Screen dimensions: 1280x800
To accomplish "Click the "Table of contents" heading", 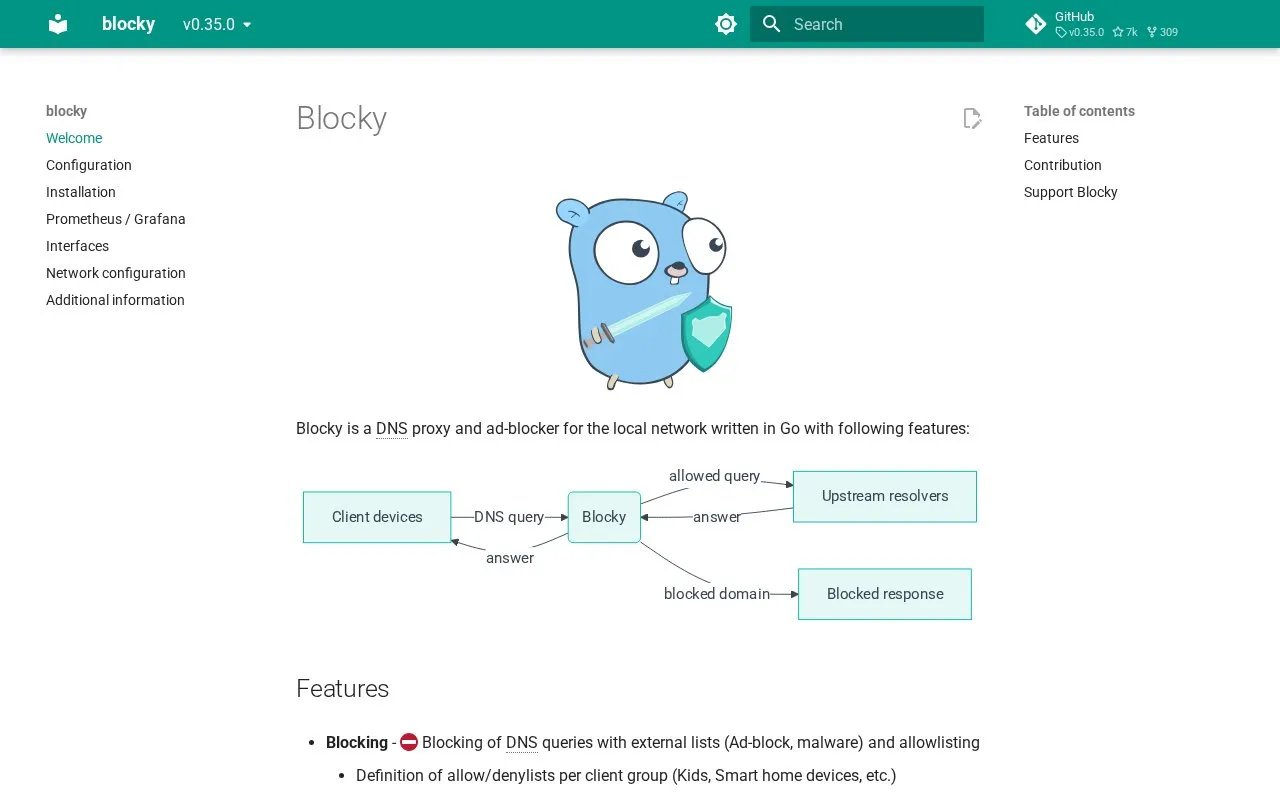I will pyautogui.click(x=1079, y=111).
